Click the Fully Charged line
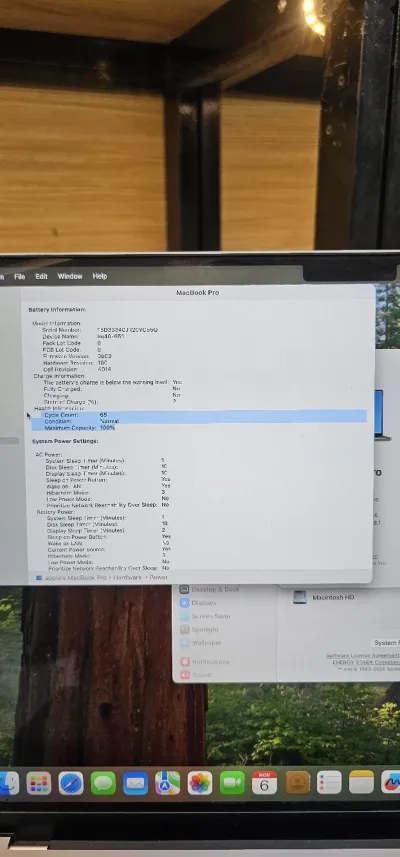Screen dimensions: 400x857 (112, 389)
